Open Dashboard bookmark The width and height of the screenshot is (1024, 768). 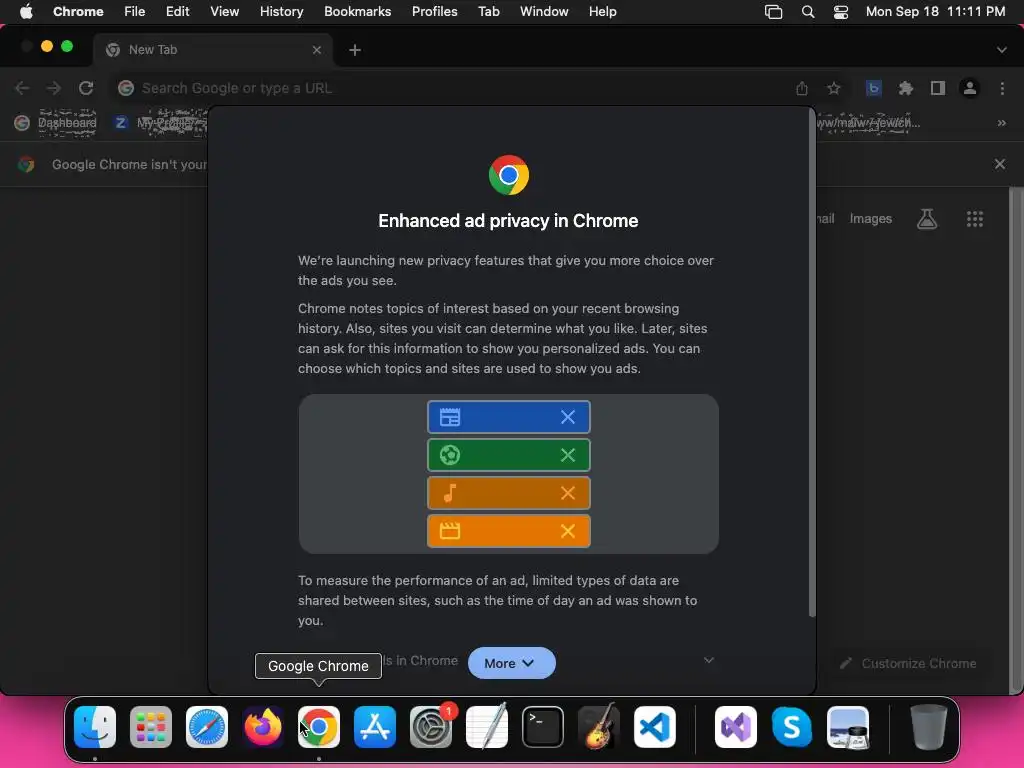[56, 123]
